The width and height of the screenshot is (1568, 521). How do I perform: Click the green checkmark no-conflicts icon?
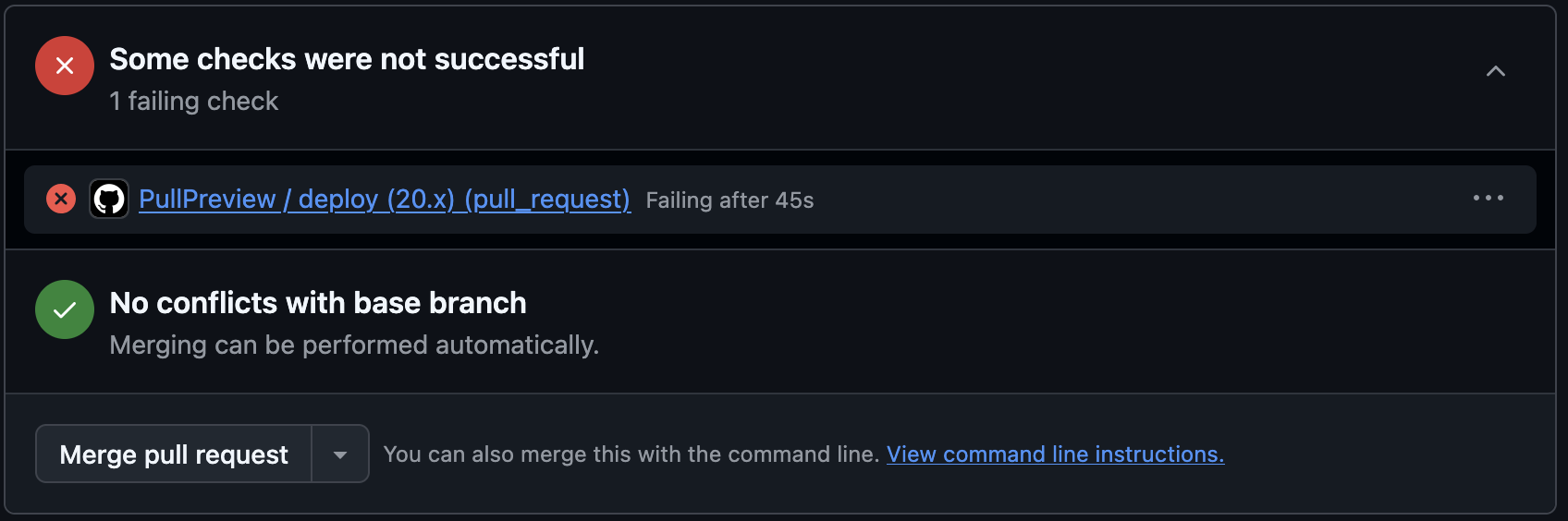pos(65,309)
